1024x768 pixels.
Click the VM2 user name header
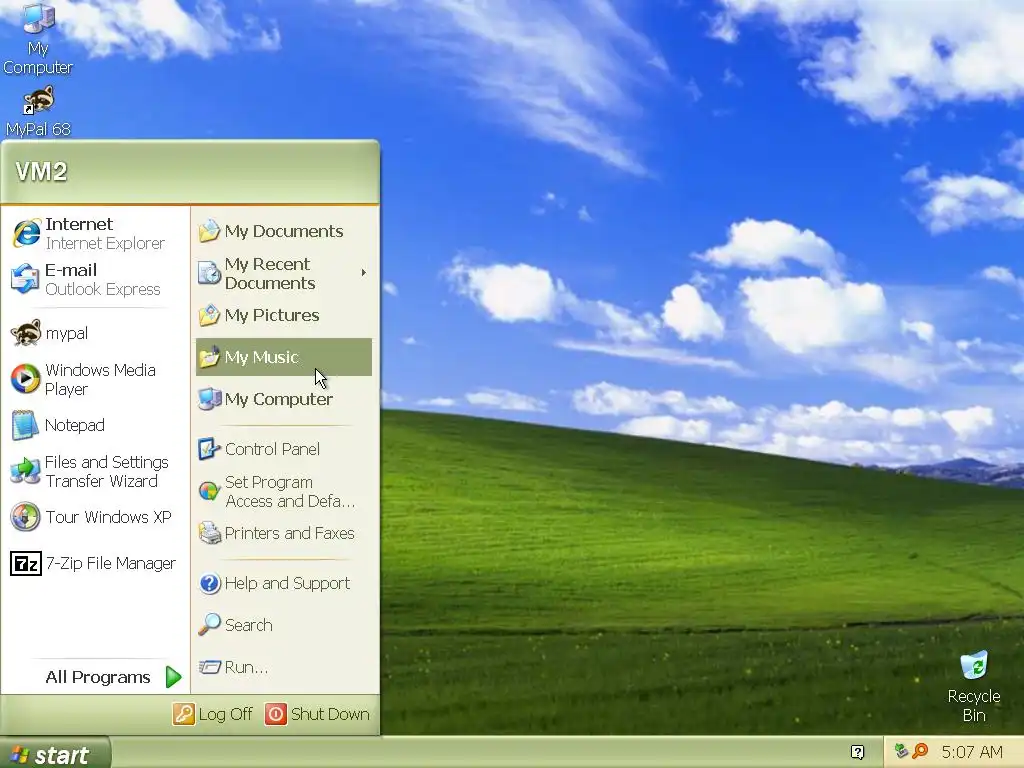tap(41, 172)
